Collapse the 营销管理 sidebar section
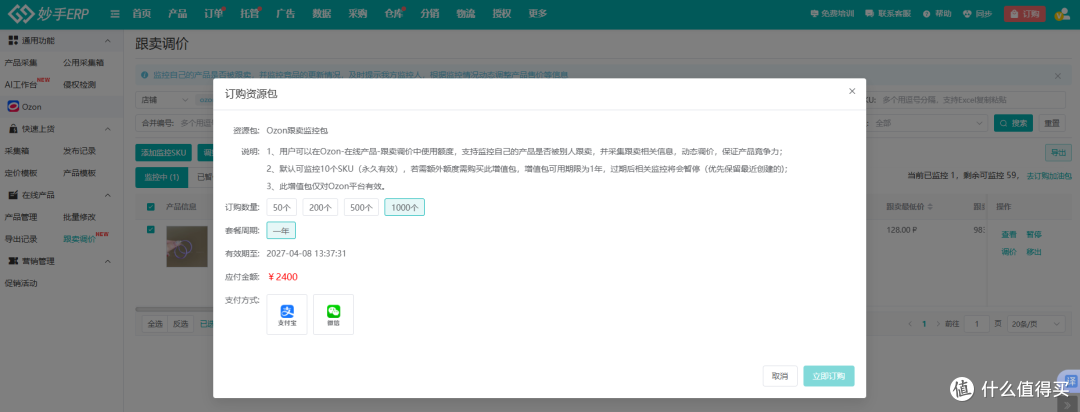 [x=107, y=261]
